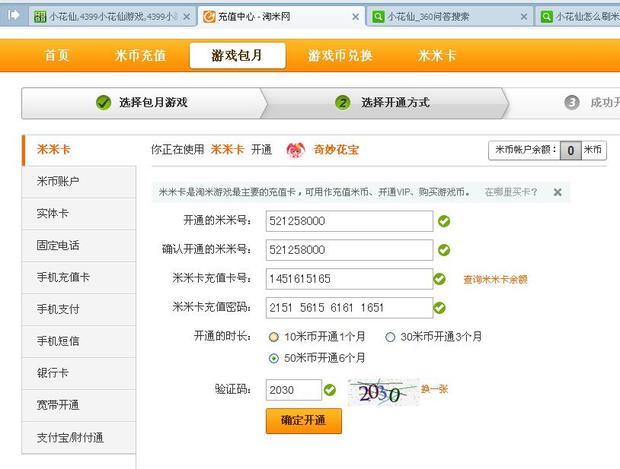This screenshot has height=469, width=620.
Task: Select 手机支付 payment method
Action: point(79,309)
